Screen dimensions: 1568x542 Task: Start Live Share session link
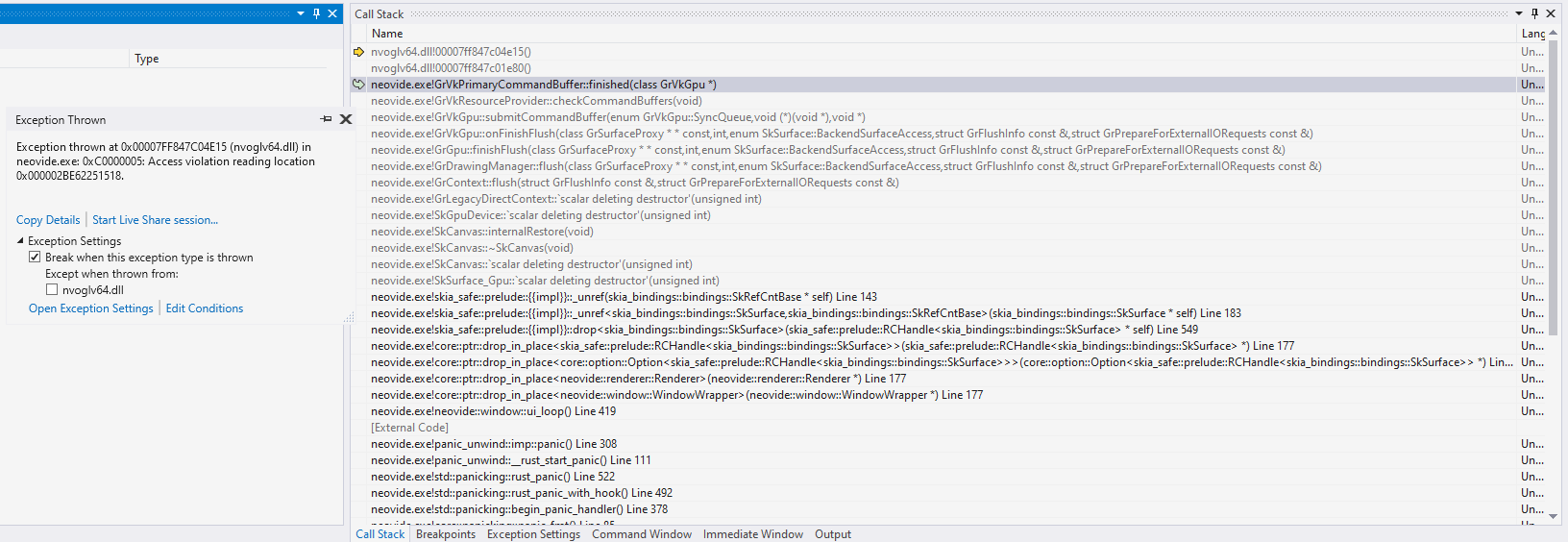point(155,220)
